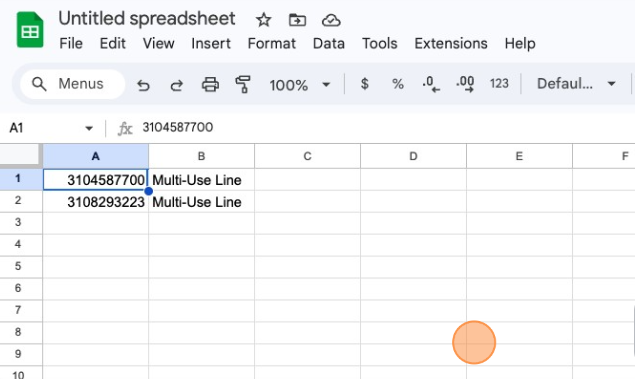The width and height of the screenshot is (635, 386).
Task: Select row 5 header
Action: pos(21,267)
